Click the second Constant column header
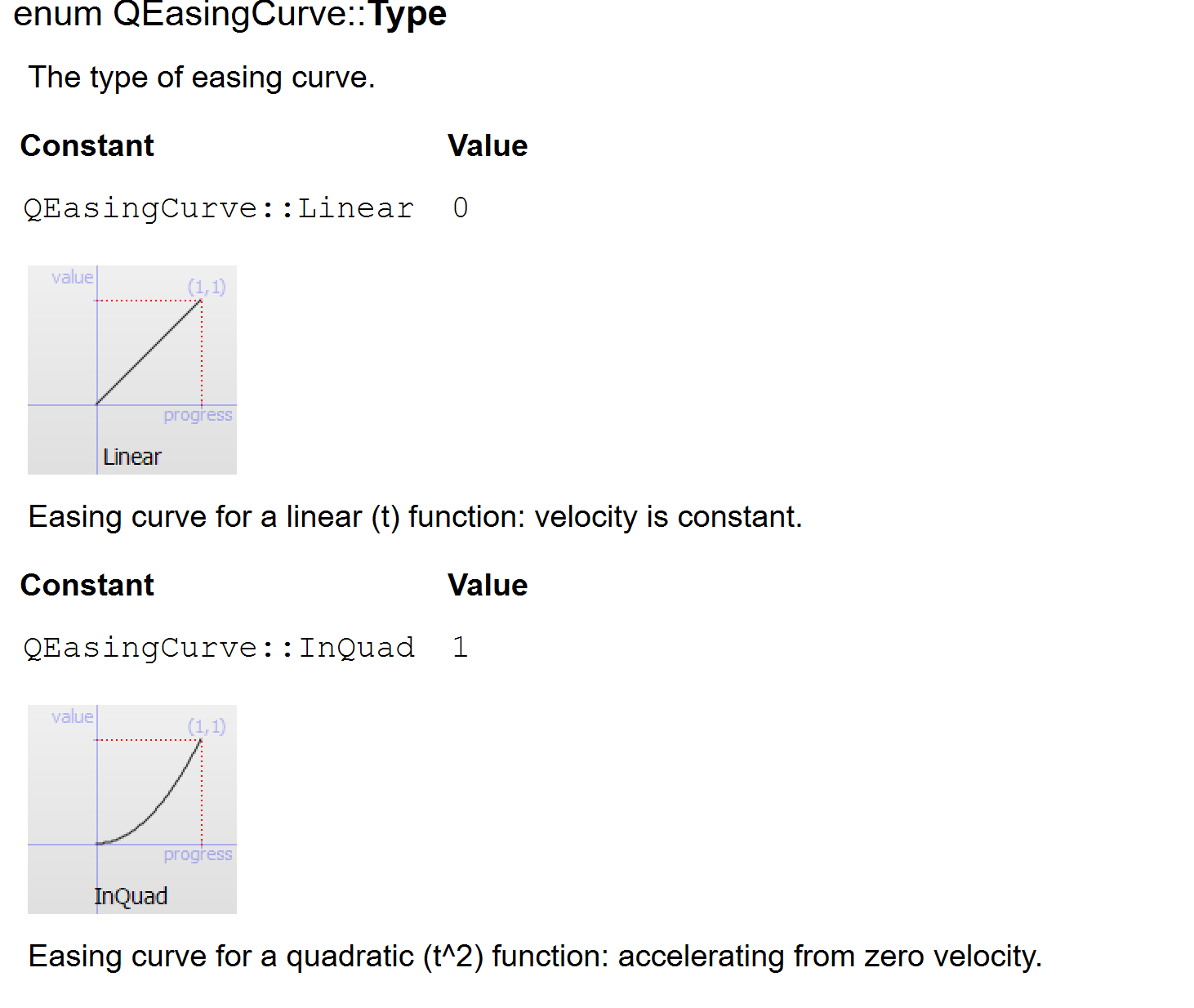Image resolution: width=1194 pixels, height=1008 pixels. click(x=87, y=585)
